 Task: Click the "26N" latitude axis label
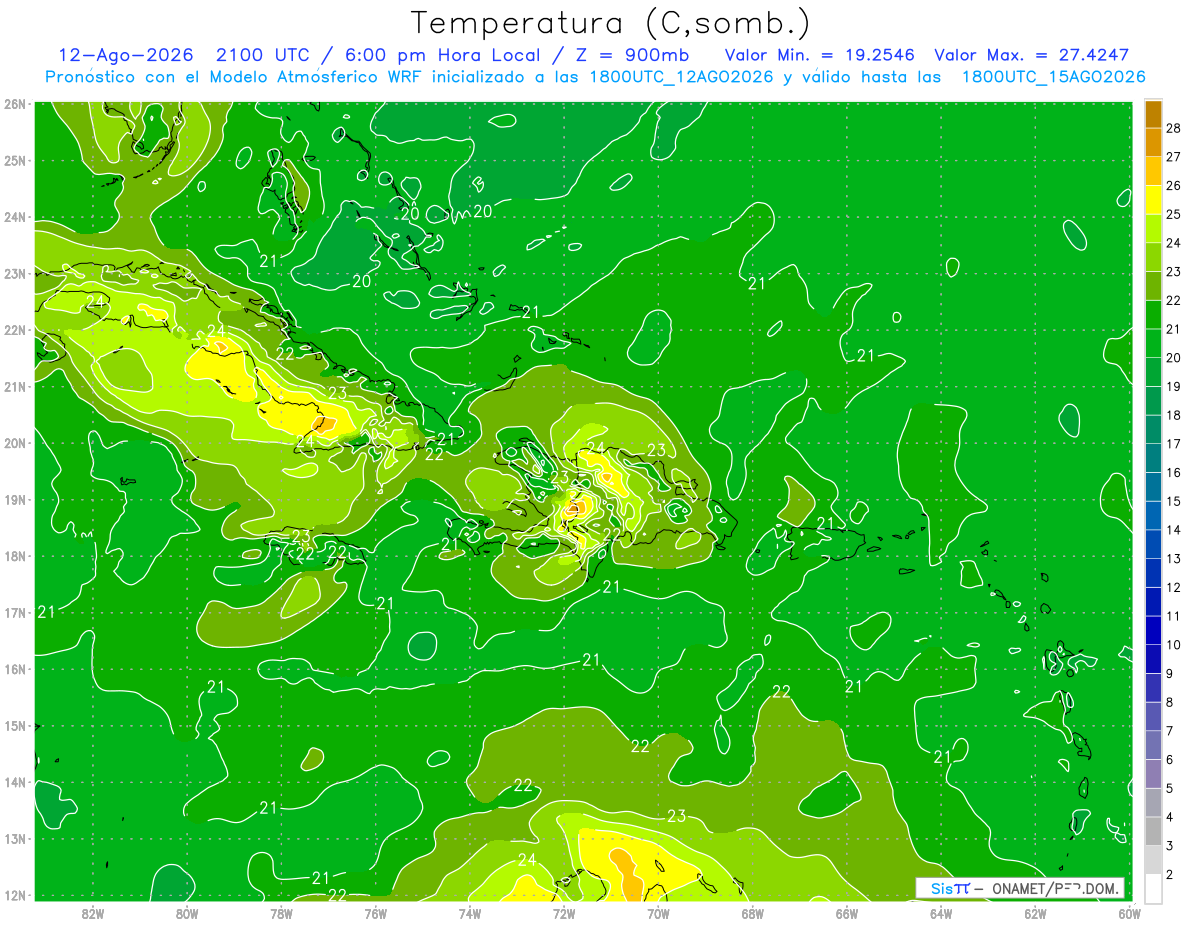(15, 104)
